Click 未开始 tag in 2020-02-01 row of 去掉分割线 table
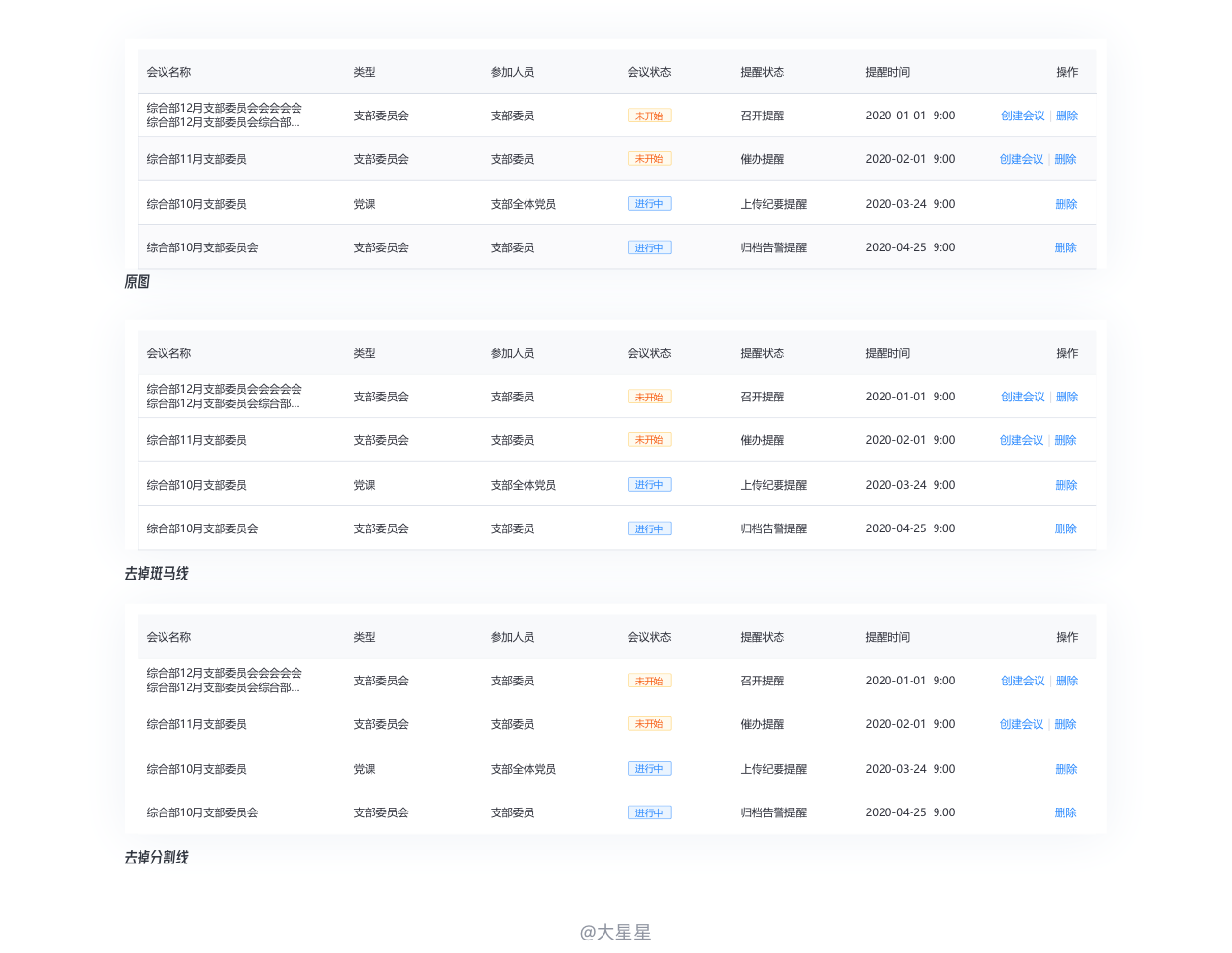This screenshot has height=953, width=1232. pos(650,724)
